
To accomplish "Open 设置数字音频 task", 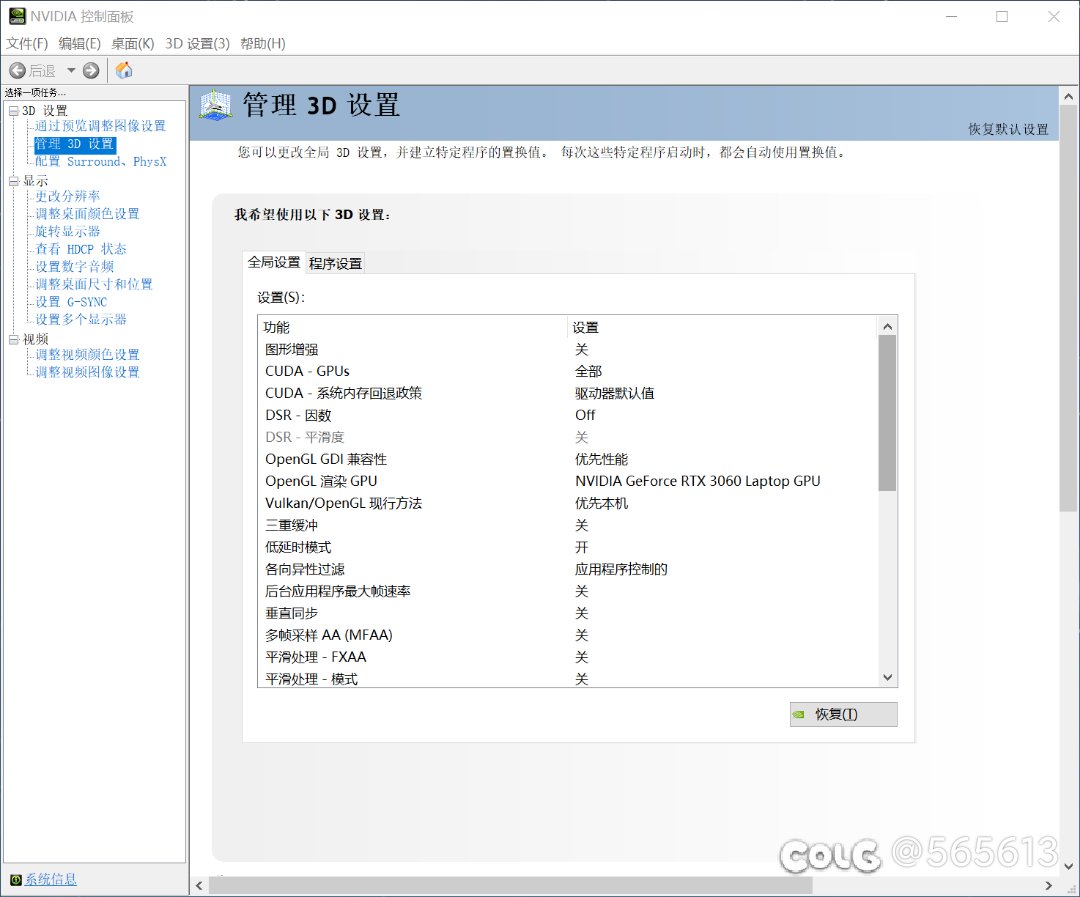I will pos(74,267).
